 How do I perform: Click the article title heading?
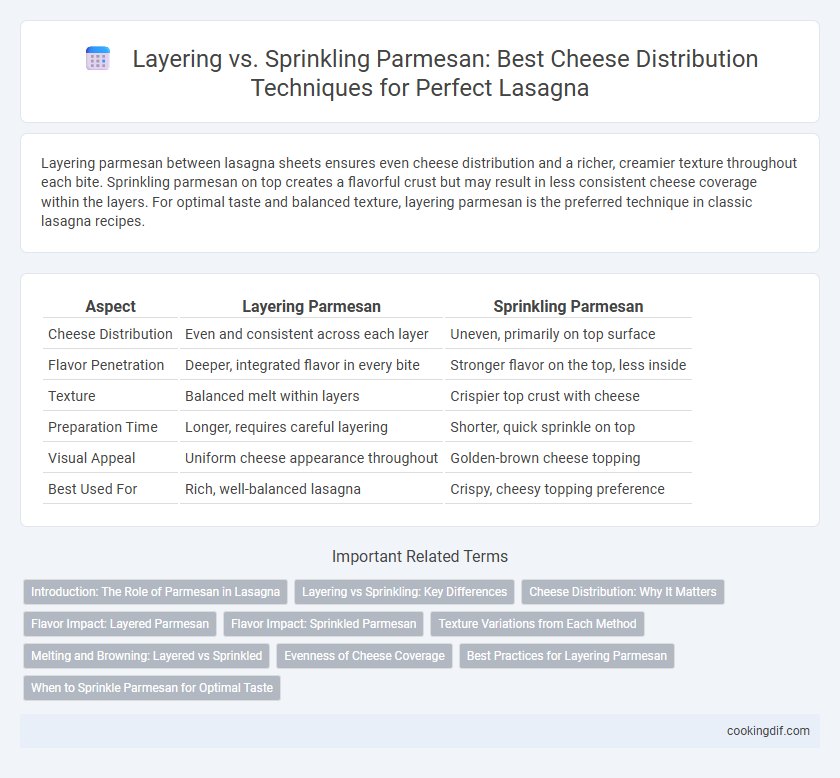click(445, 73)
